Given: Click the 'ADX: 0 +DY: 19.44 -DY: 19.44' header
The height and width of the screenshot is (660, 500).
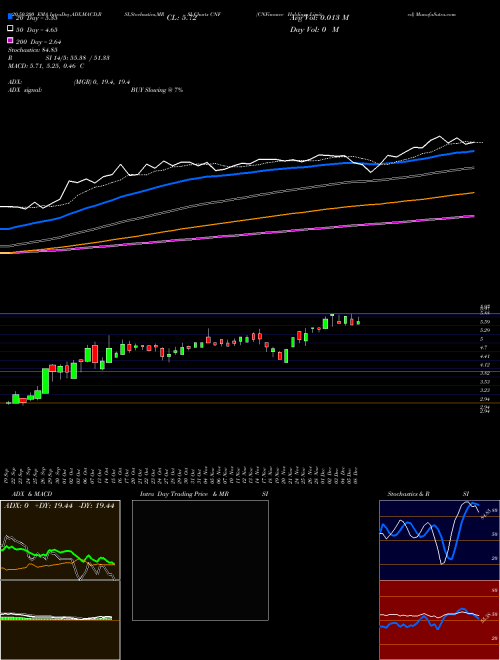Looking at the screenshot, I should pos(59,506).
